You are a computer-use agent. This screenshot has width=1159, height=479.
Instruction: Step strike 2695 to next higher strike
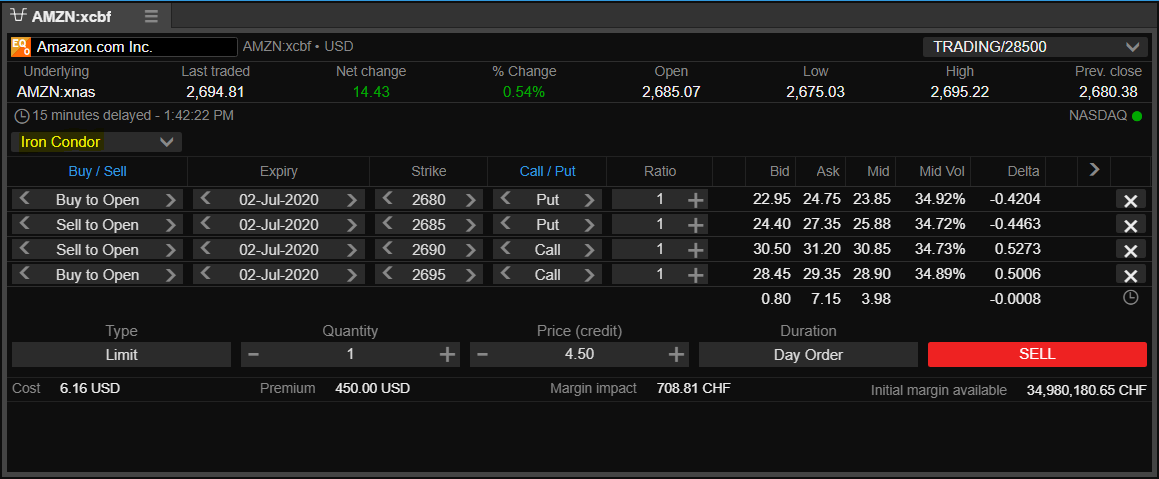[x=470, y=275]
